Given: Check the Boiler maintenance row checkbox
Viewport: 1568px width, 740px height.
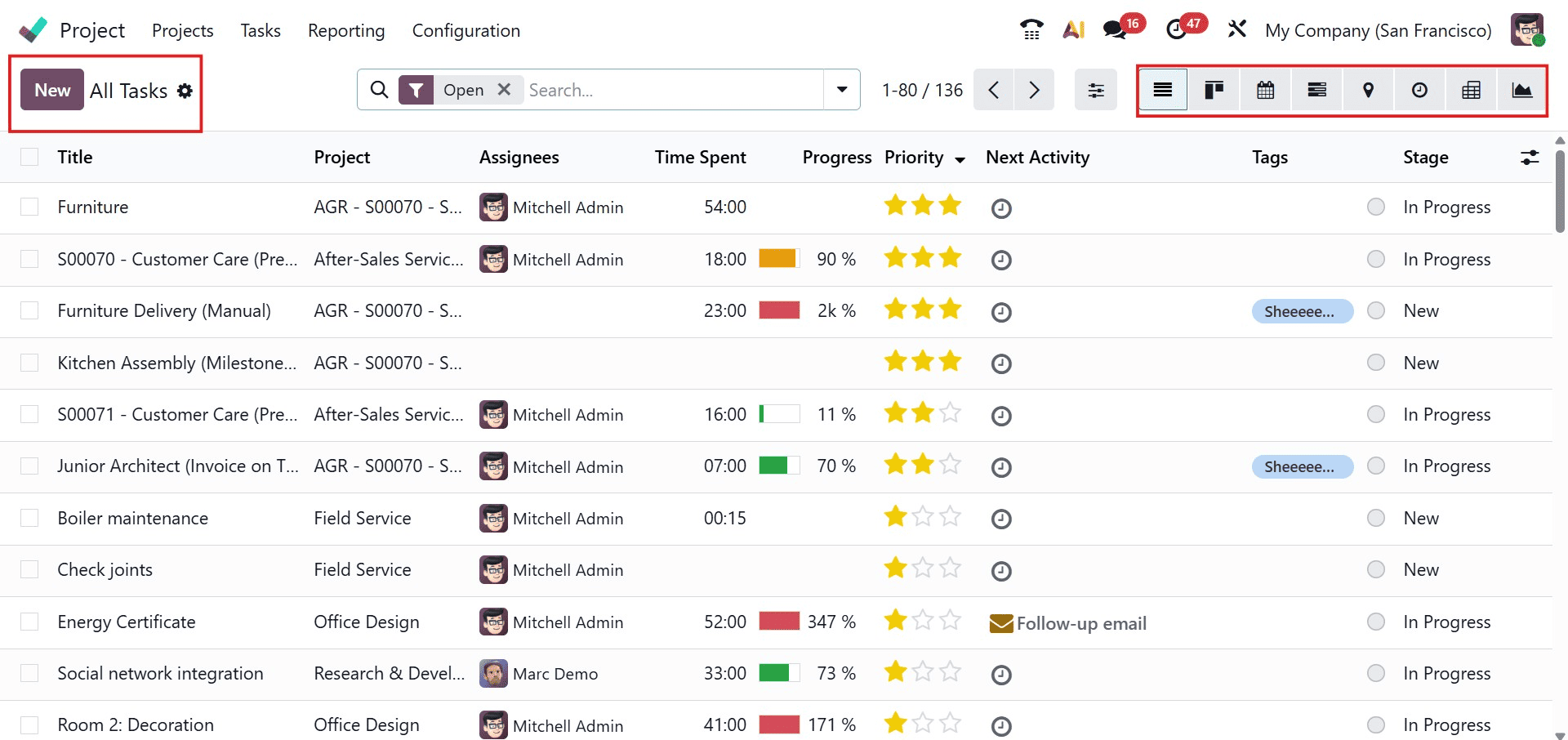Looking at the screenshot, I should click(x=29, y=518).
